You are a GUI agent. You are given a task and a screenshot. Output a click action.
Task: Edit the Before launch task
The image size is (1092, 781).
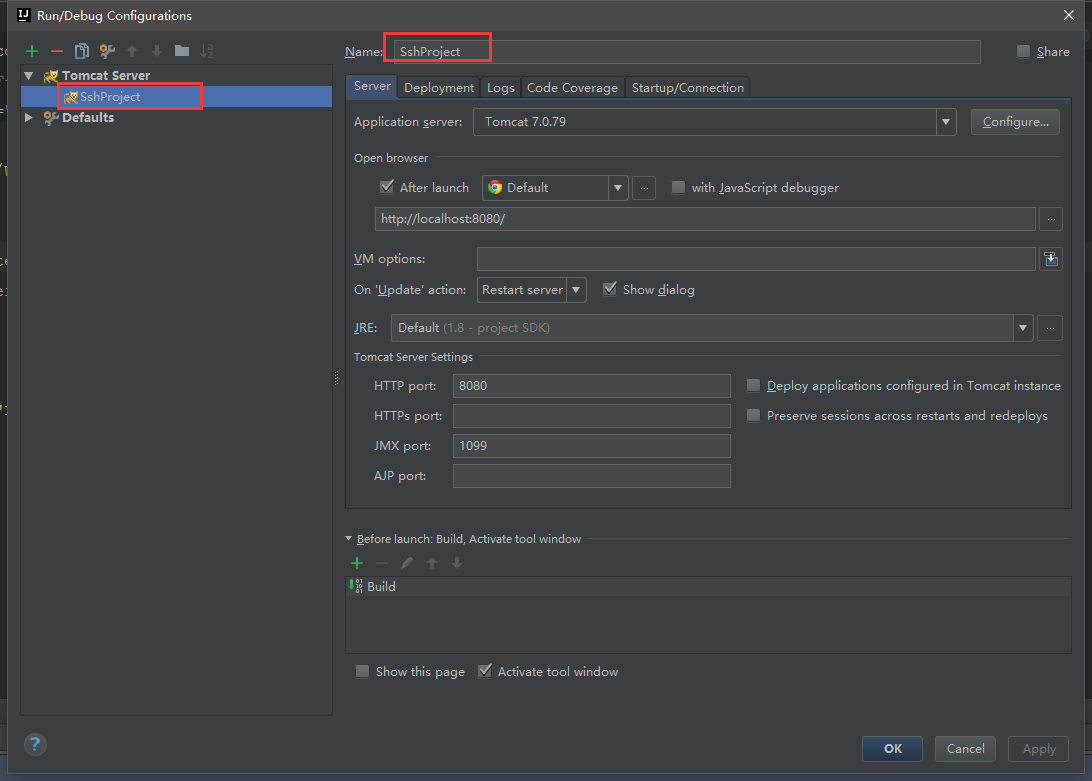[407, 563]
